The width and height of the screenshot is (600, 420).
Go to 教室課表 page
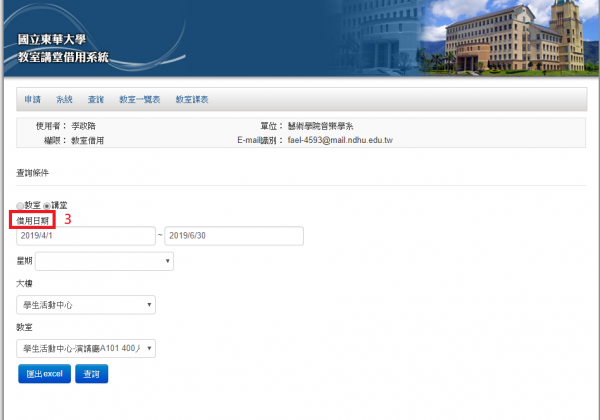tap(192, 99)
